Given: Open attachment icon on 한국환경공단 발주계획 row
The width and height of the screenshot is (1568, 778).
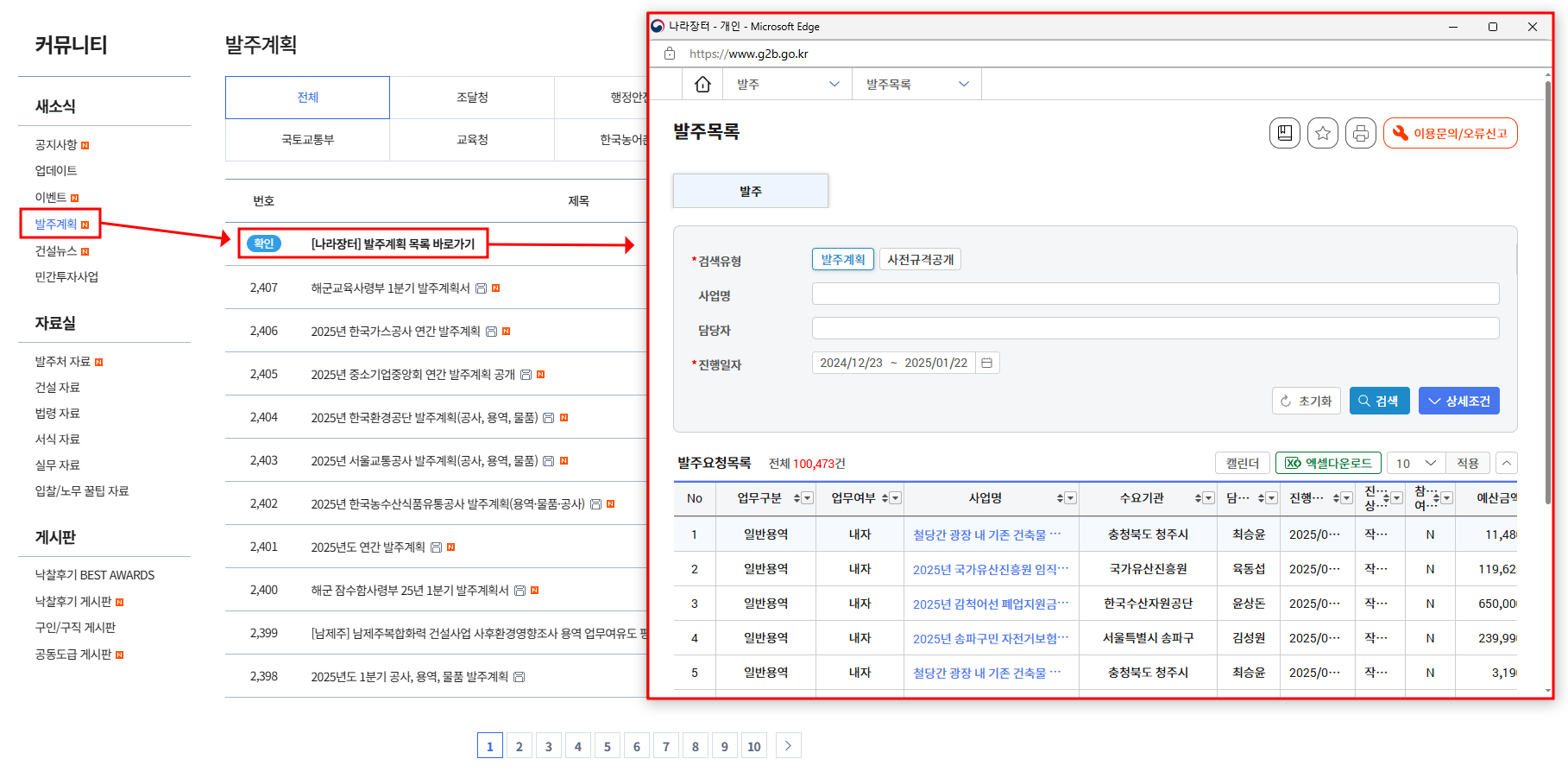Looking at the screenshot, I should pos(549,418).
